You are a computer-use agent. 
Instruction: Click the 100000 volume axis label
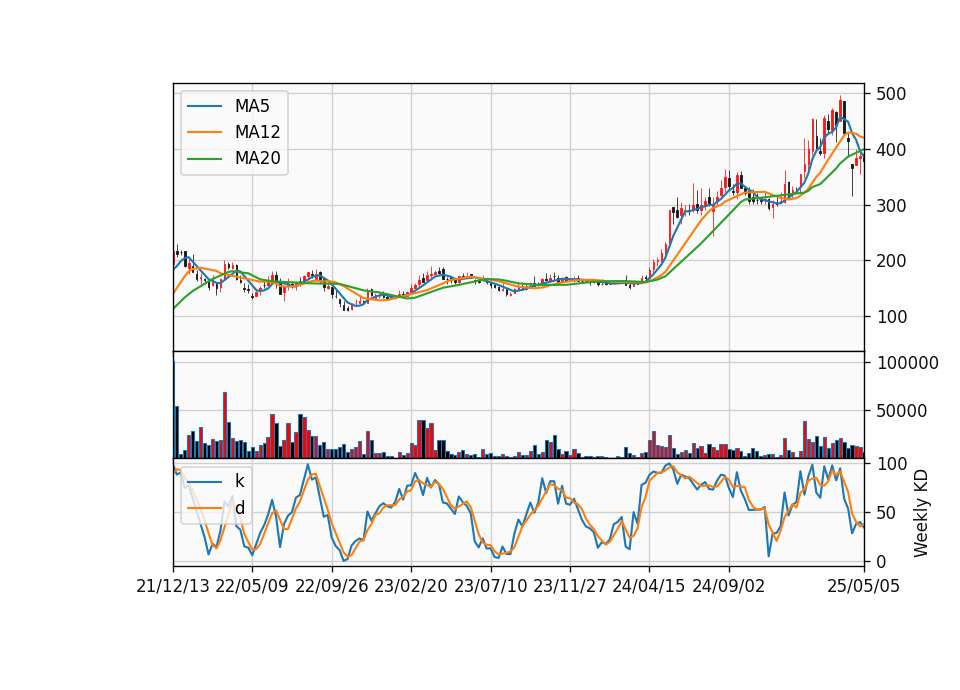pyautogui.click(x=907, y=363)
